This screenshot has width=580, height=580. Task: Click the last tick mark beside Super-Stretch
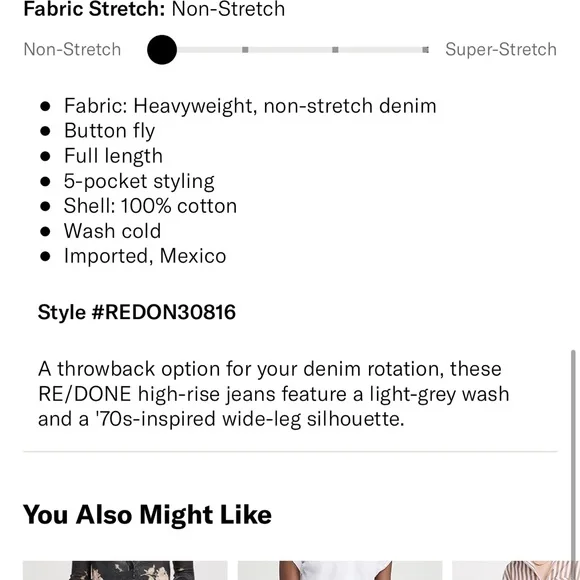[x=425, y=50]
